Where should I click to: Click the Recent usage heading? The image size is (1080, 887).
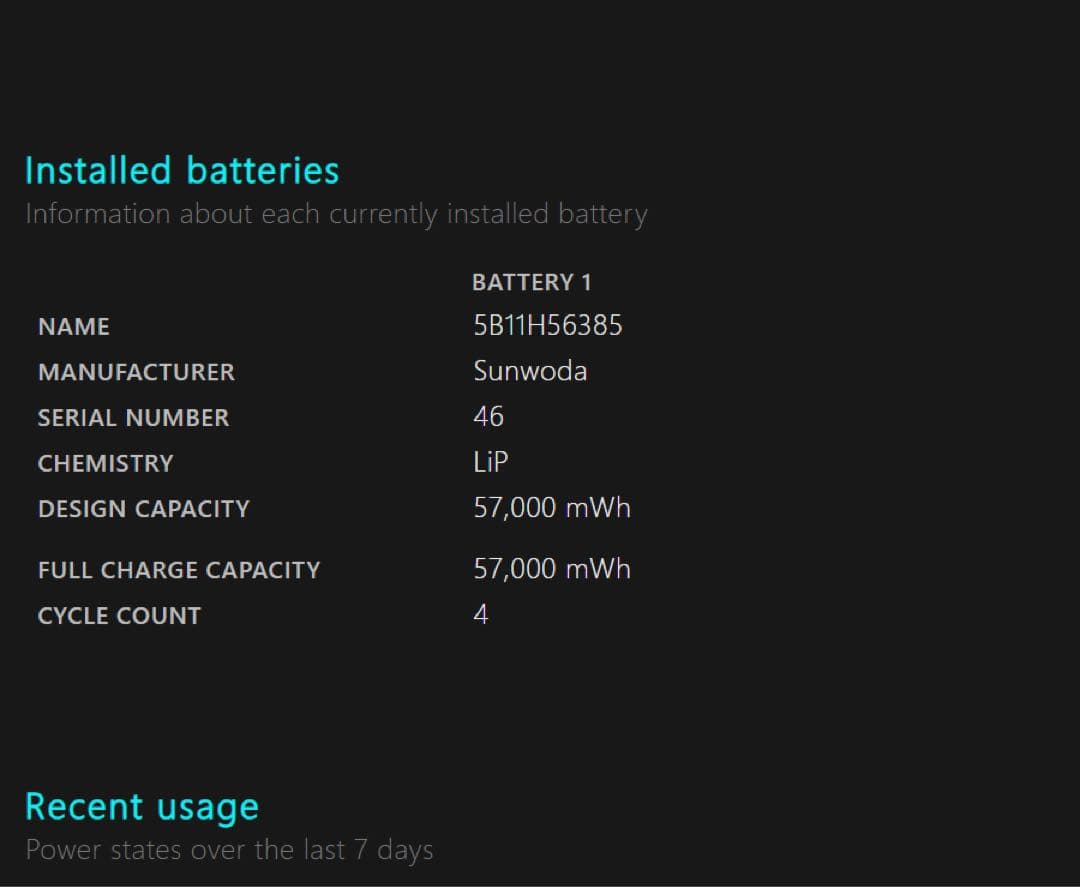click(x=141, y=807)
